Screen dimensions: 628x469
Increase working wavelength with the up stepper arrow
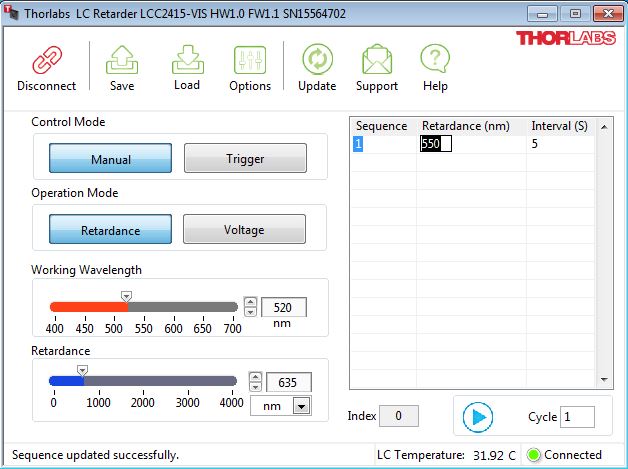tap(251, 302)
